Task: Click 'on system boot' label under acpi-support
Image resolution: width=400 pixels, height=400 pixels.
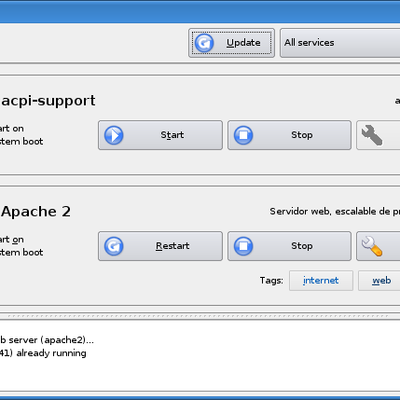Action: (x=21, y=135)
